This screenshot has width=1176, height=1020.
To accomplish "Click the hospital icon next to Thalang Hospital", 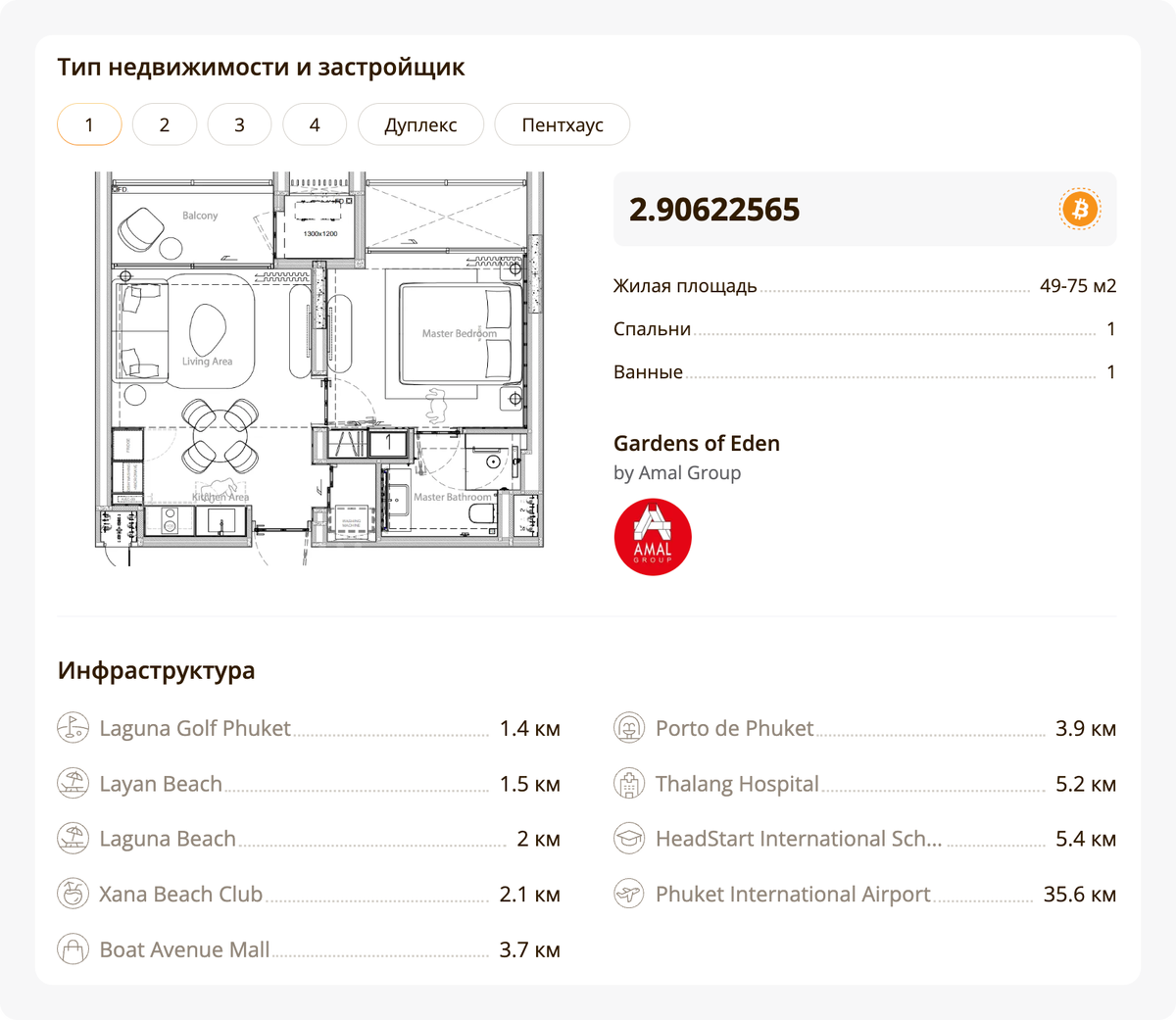I will pos(629,784).
